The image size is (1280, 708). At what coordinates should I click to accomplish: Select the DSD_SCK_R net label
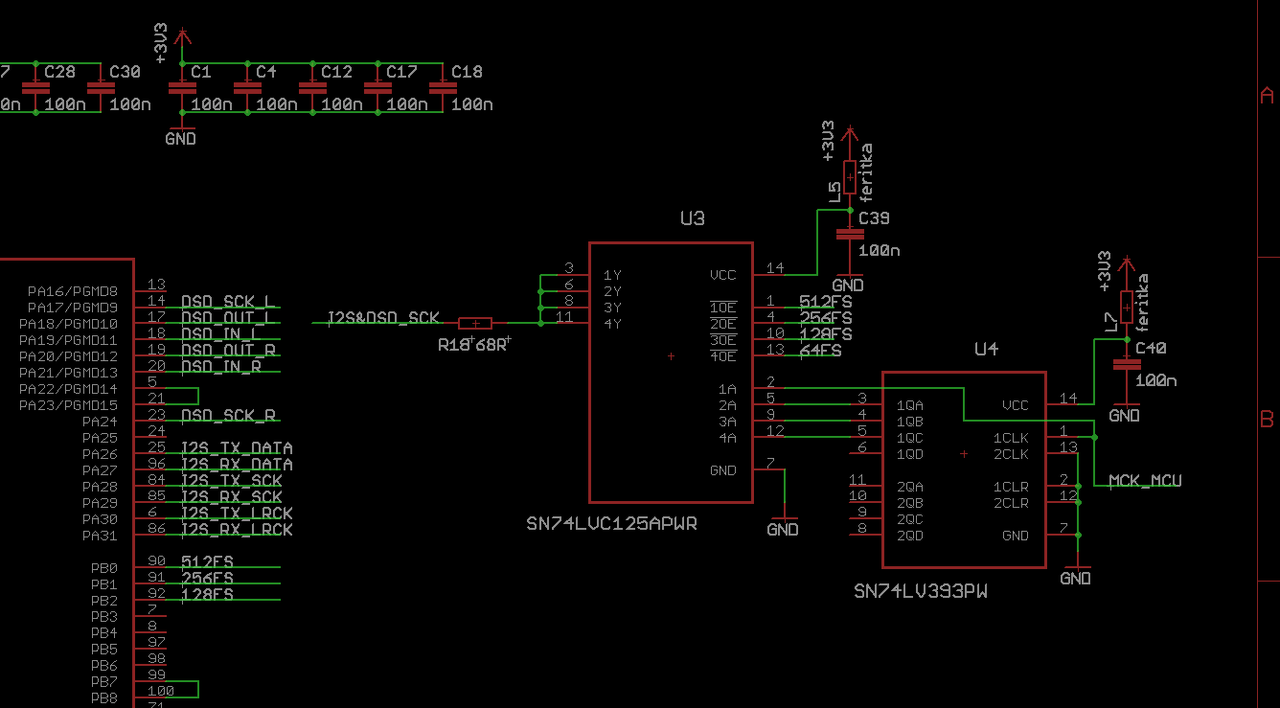(x=228, y=416)
